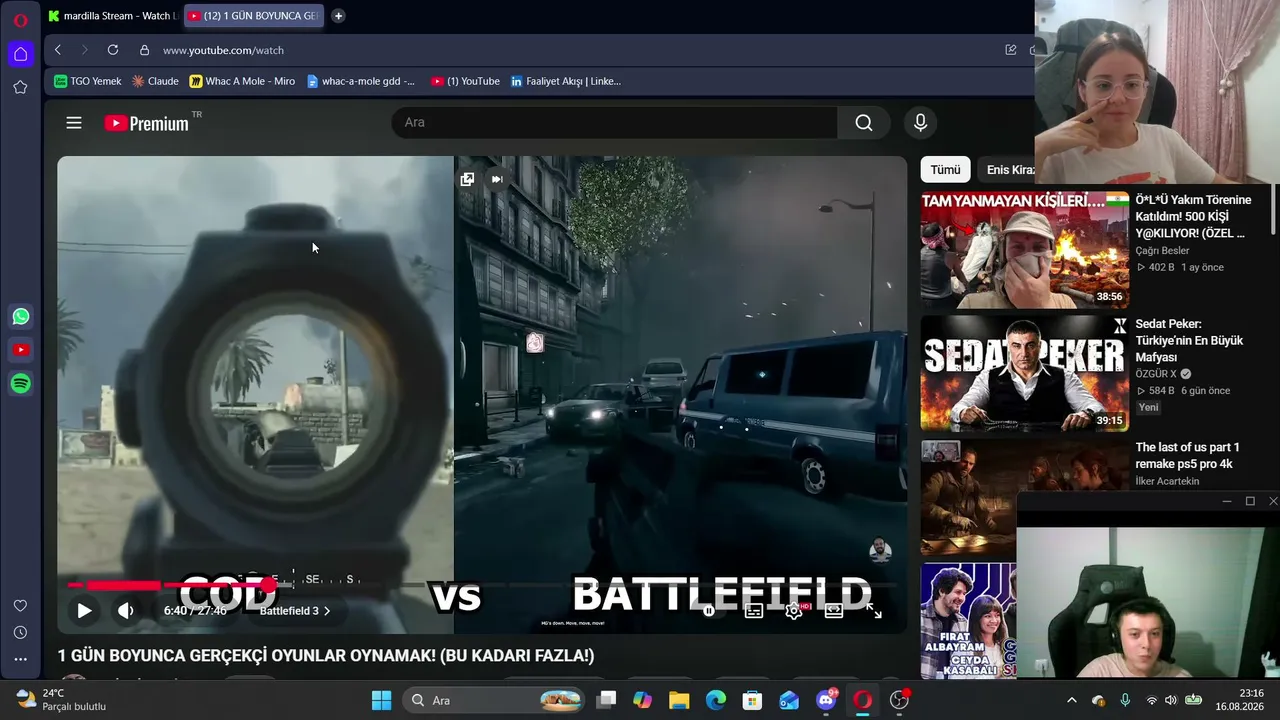Open the Ö*L*Ü Yakım Törenine video thumbnail
The height and width of the screenshot is (720, 1280).
1025,250
